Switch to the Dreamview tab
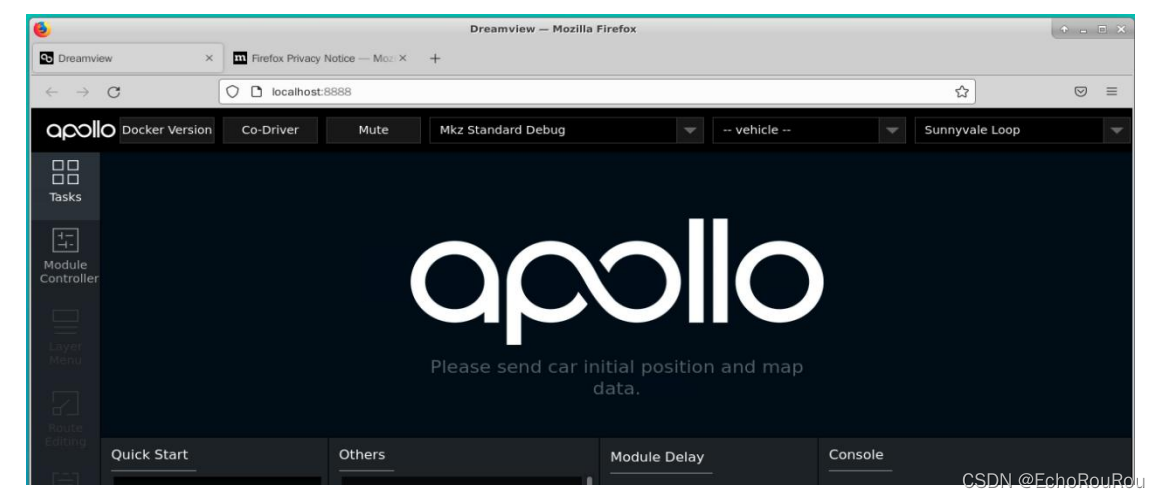This screenshot has height=498, width=1160. [127, 58]
